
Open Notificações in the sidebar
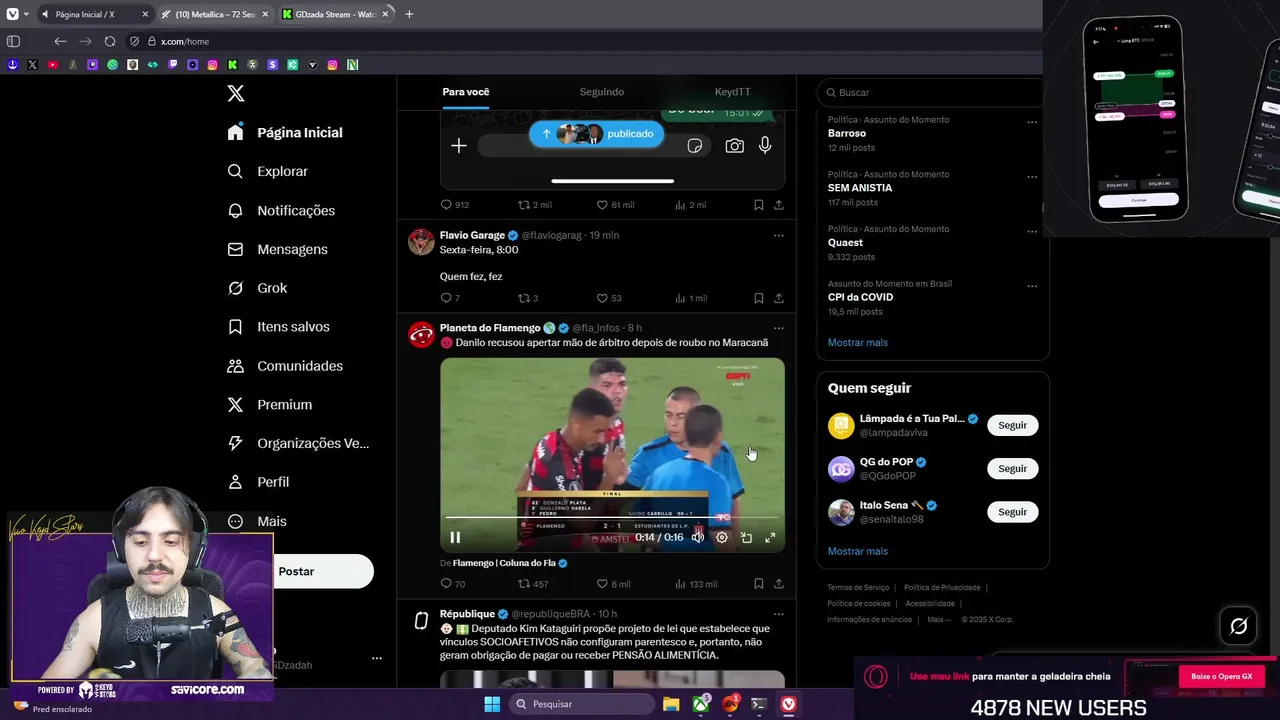281,210
